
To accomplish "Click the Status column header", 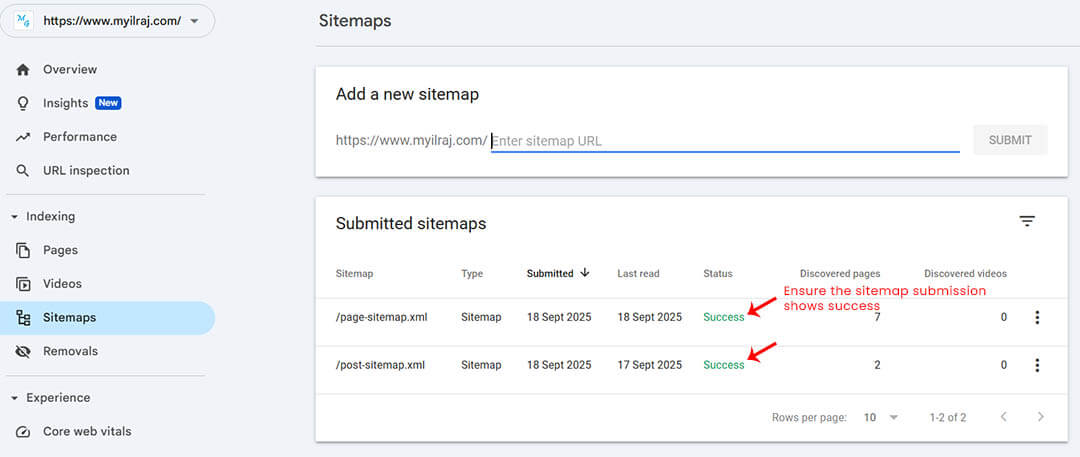I will (718, 274).
